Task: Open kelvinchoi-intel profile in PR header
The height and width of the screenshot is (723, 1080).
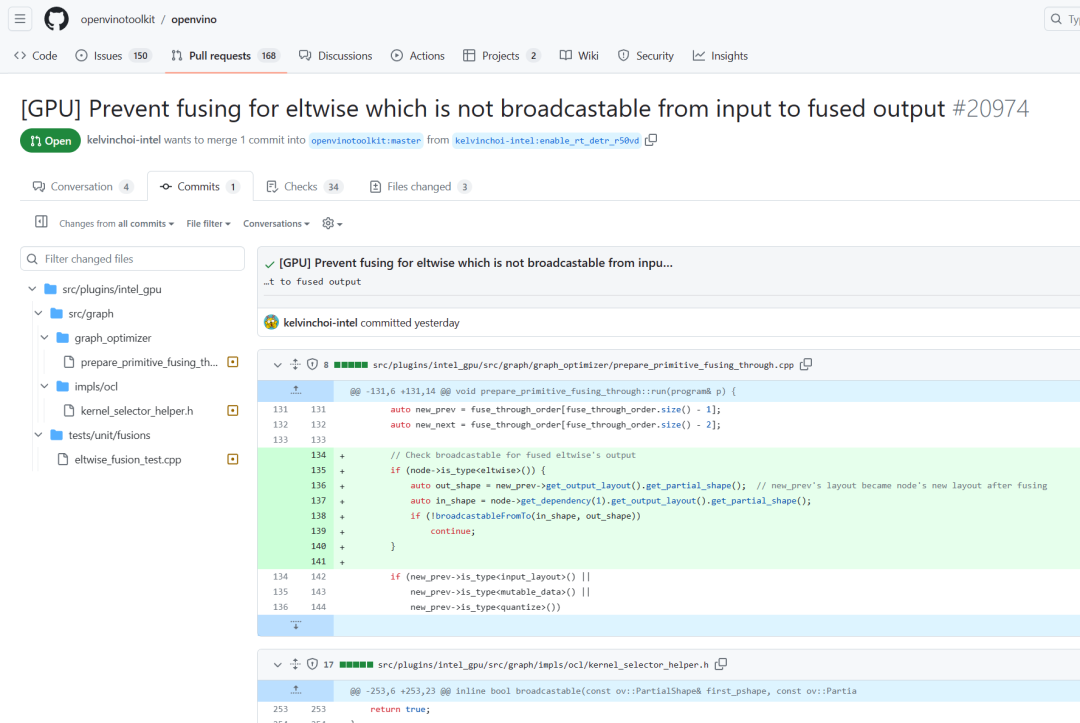Action: click(x=124, y=140)
